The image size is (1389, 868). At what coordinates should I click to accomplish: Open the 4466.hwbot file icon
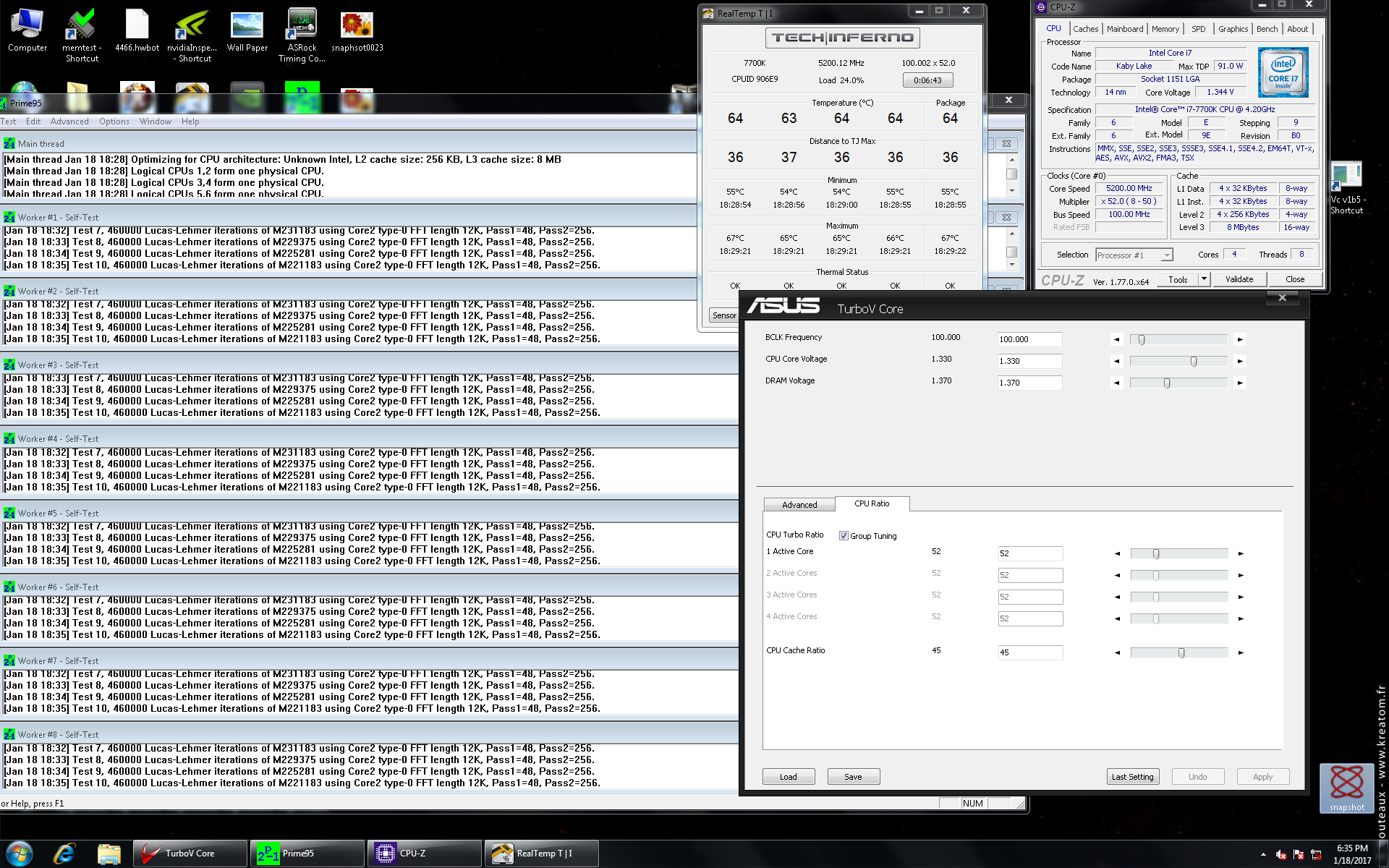click(137, 30)
